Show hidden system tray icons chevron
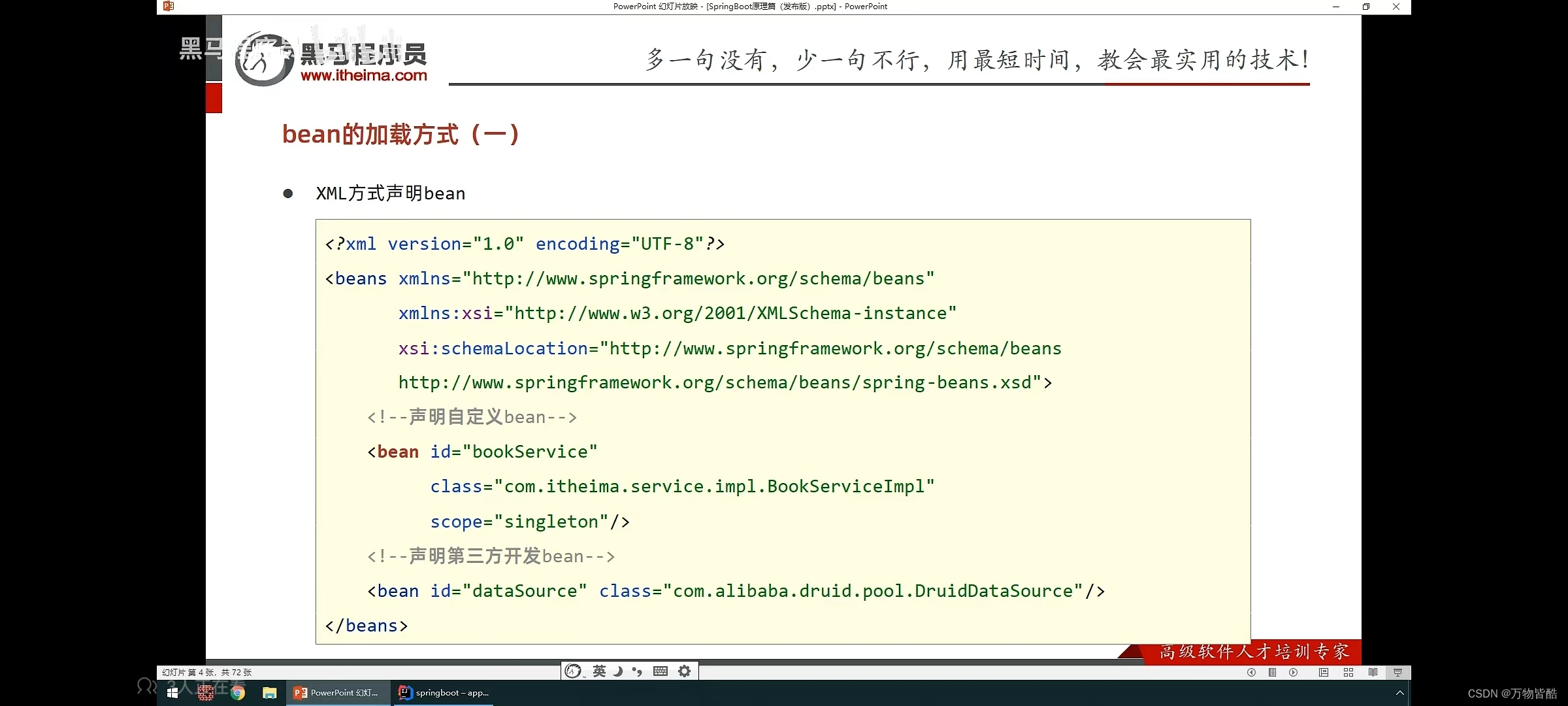Screen dimensions: 1568x706 [1399, 692]
